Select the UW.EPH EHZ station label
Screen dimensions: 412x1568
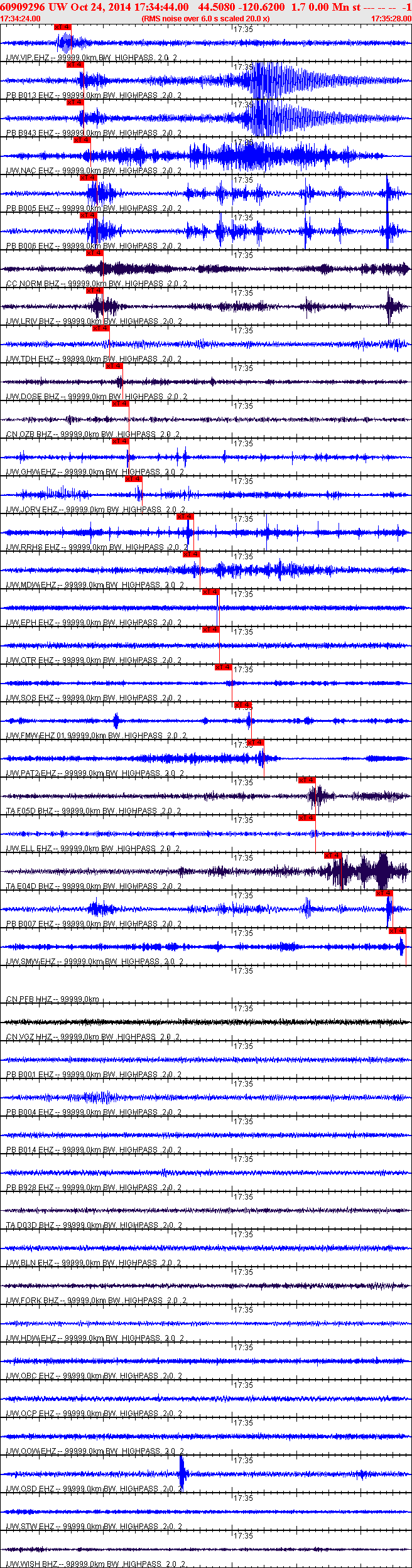pos(94,623)
